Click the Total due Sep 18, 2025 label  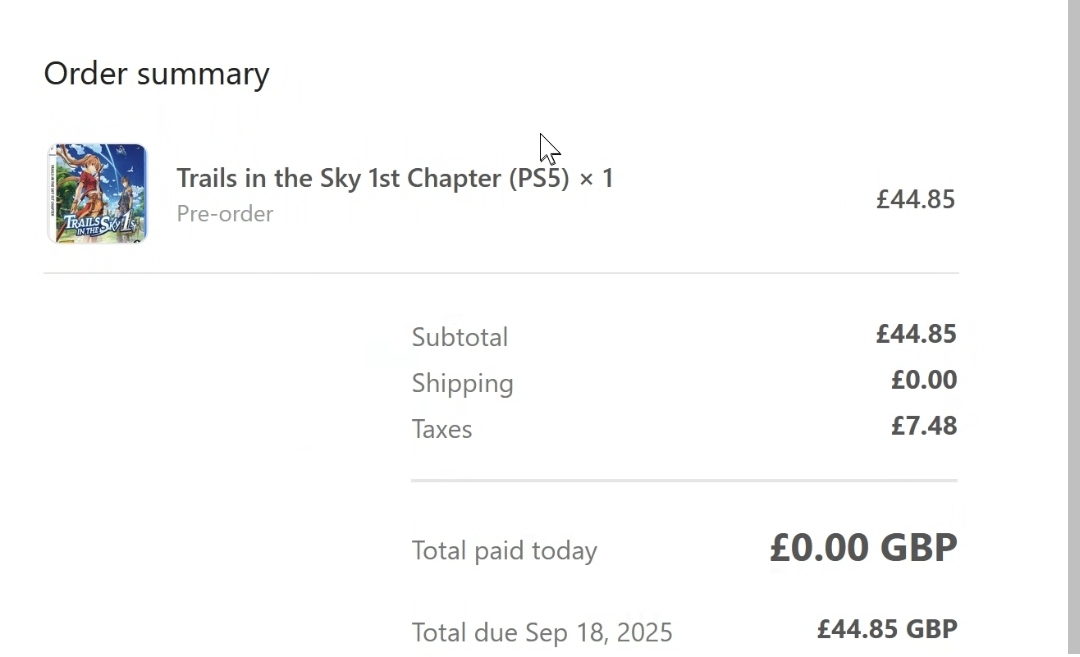(x=542, y=632)
